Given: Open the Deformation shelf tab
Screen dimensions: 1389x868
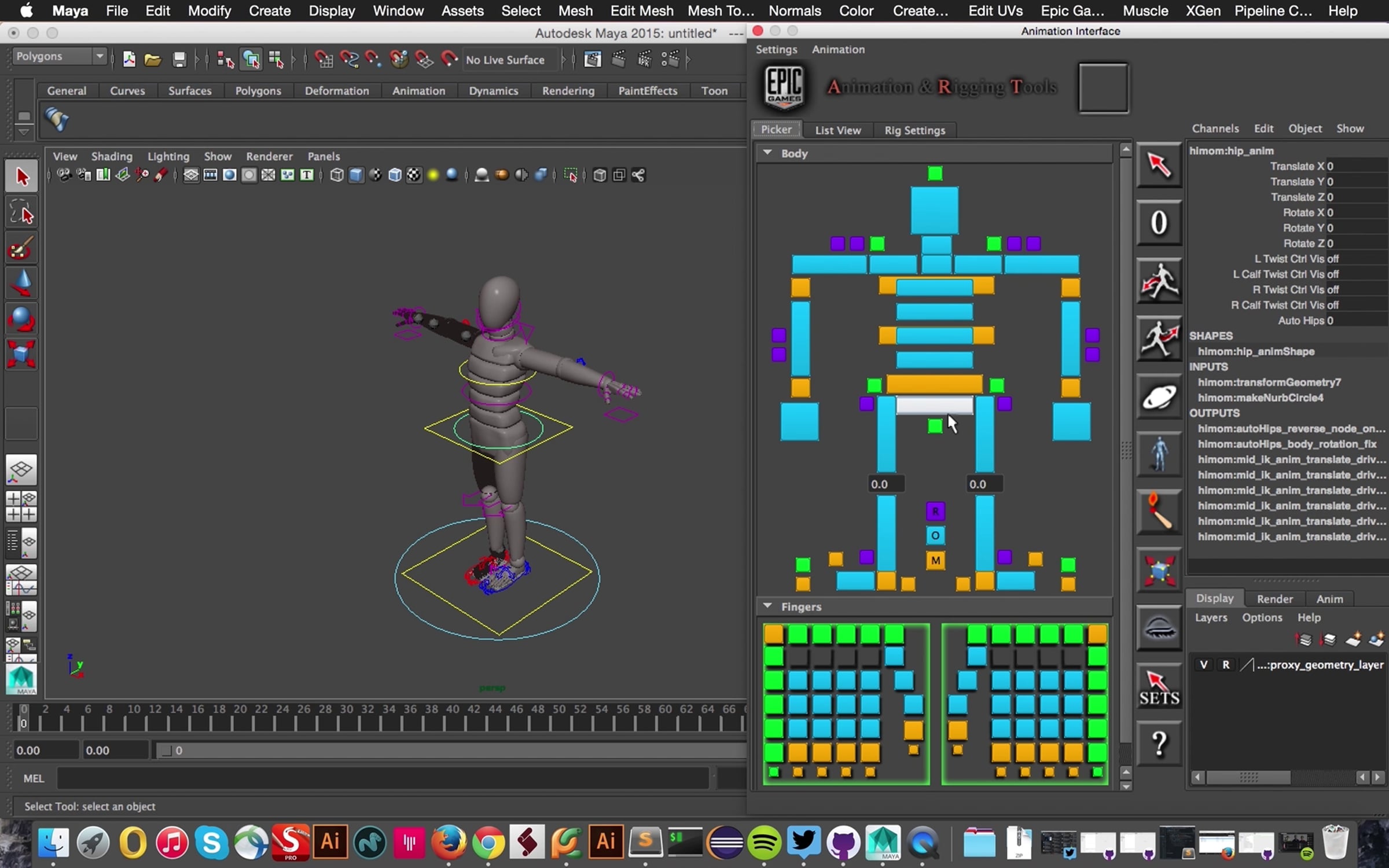Looking at the screenshot, I should [x=337, y=91].
